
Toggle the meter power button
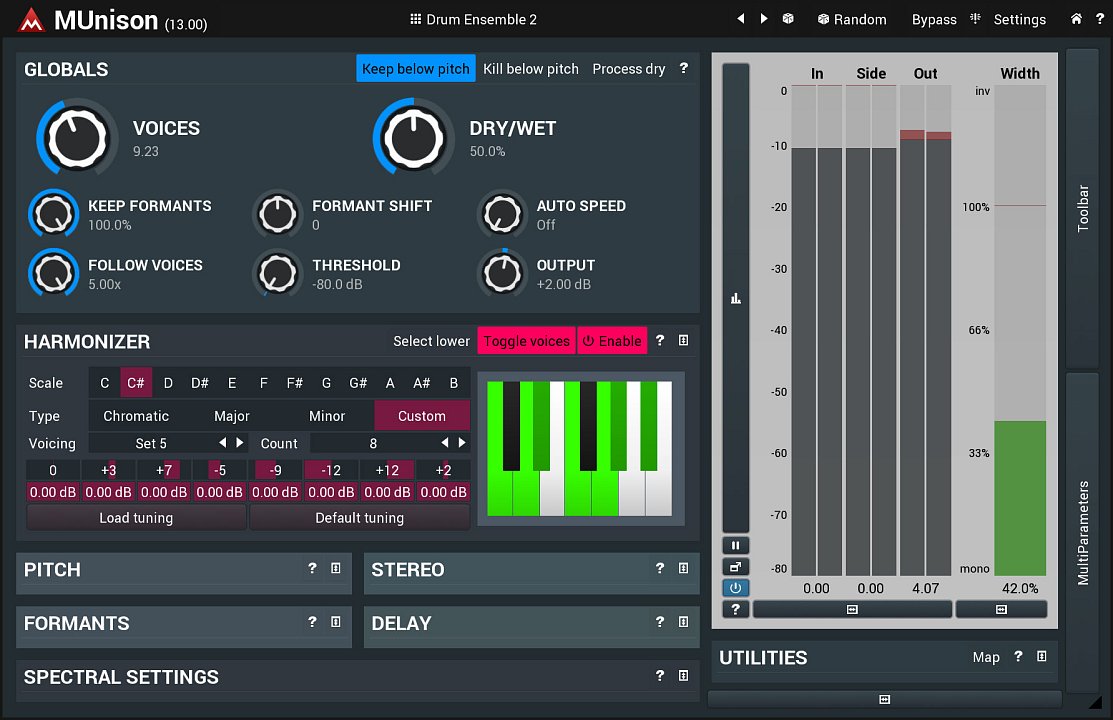point(735,588)
